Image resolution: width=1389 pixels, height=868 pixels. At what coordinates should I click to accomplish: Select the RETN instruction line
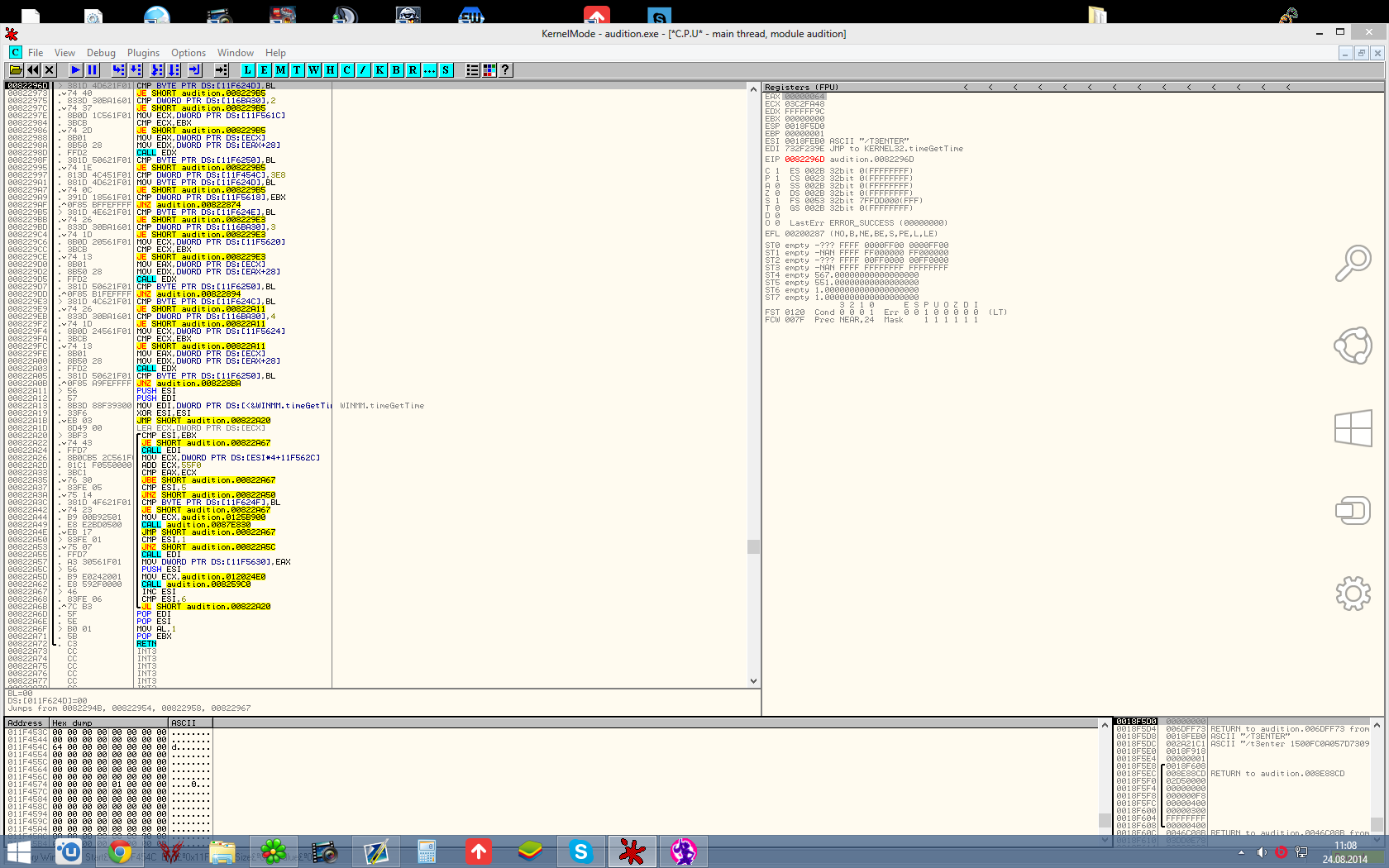146,644
